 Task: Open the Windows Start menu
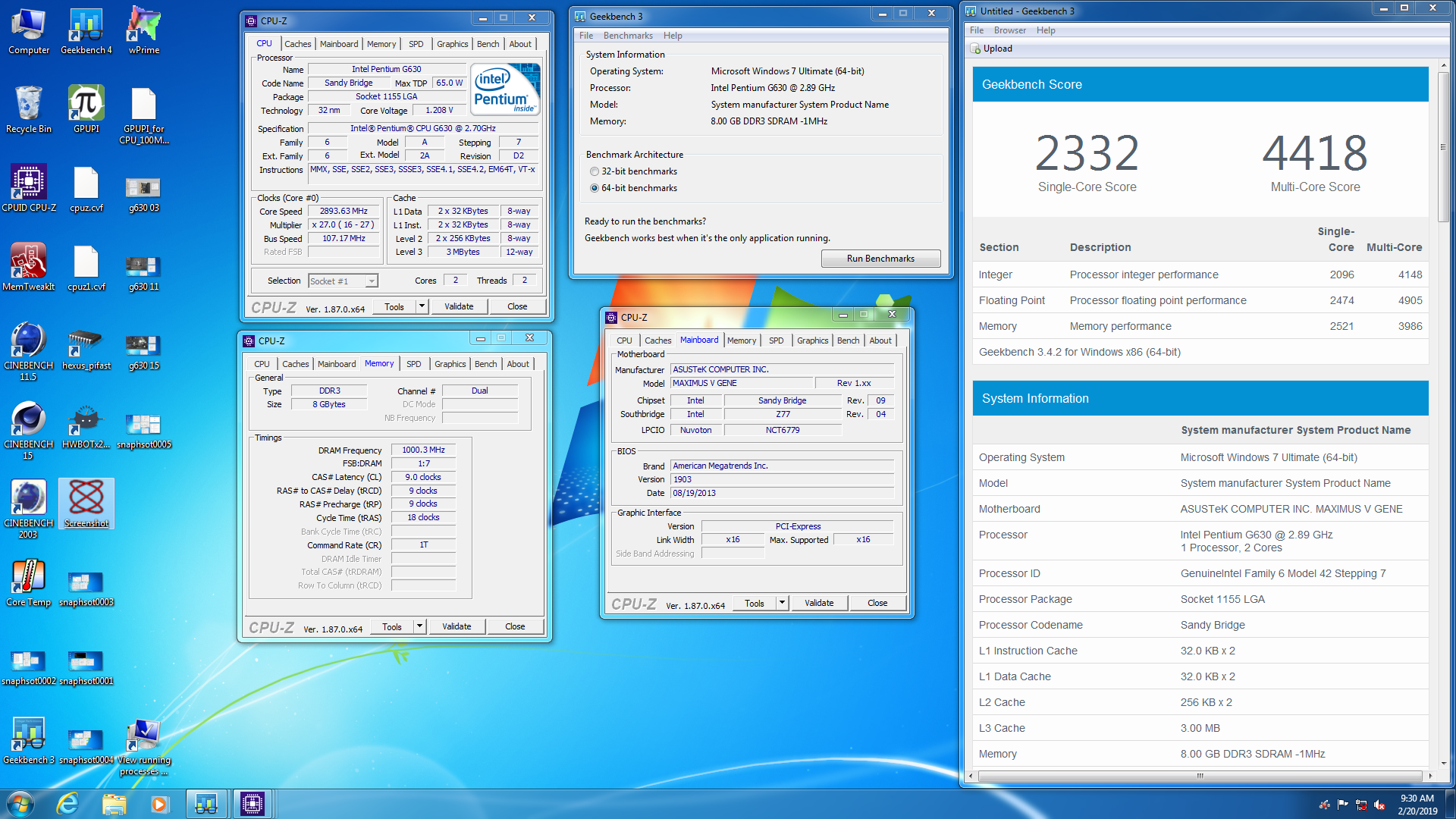point(20,803)
